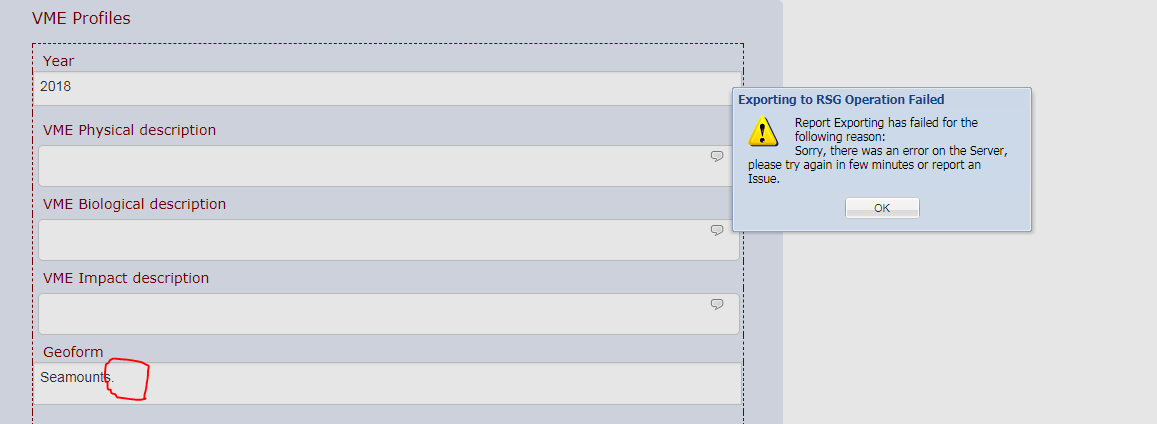The width and height of the screenshot is (1157, 424).
Task: Click the VME Profiles section heading
Action: (81, 18)
